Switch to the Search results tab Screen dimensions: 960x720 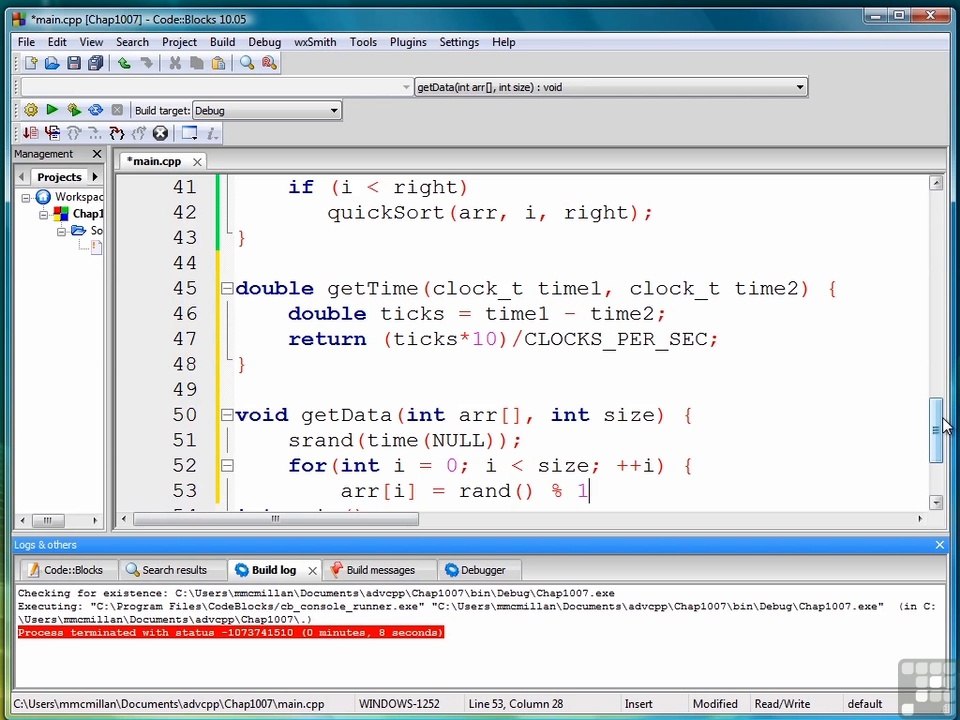174,570
